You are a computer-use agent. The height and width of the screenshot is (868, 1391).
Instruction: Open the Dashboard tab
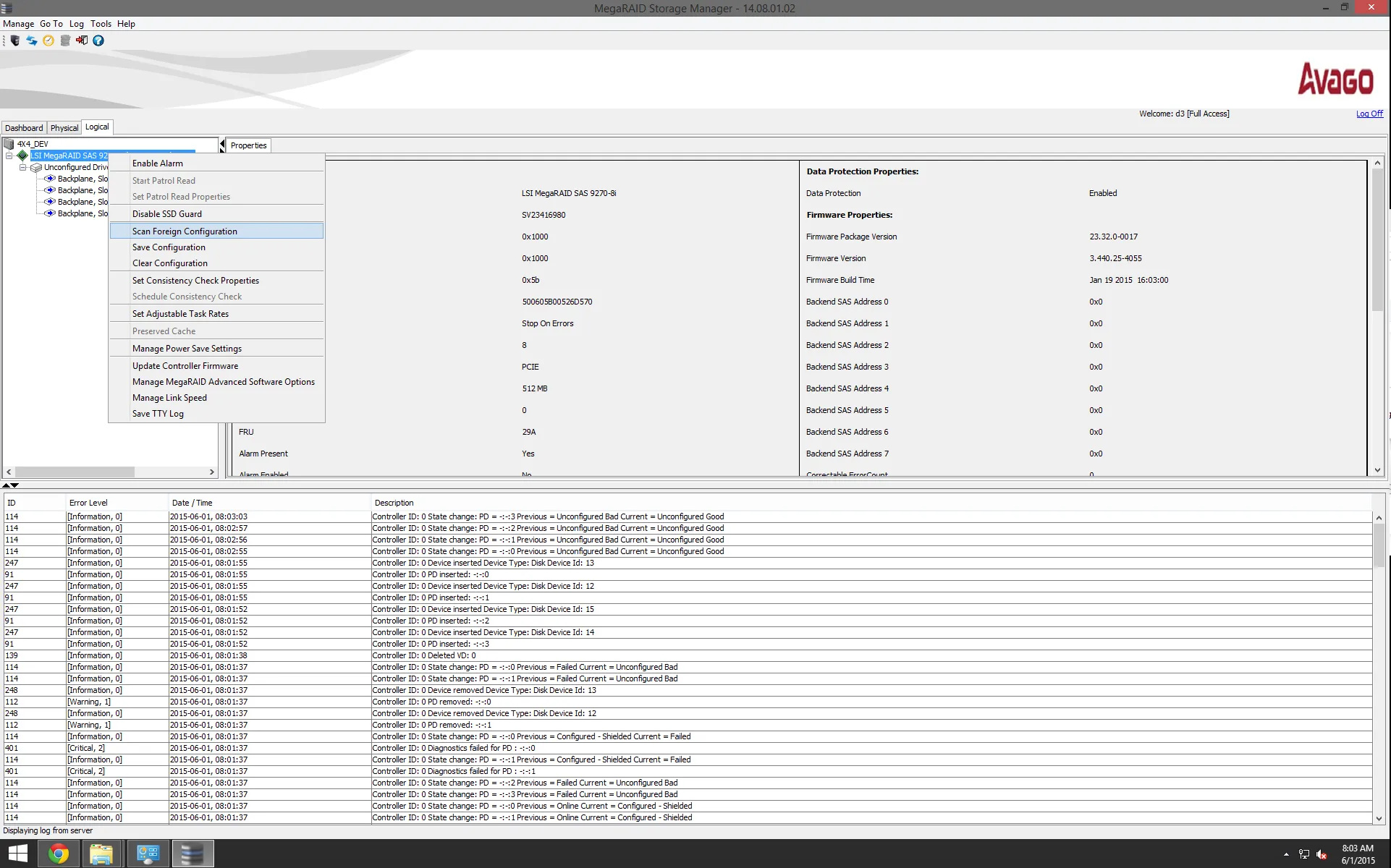(x=24, y=127)
